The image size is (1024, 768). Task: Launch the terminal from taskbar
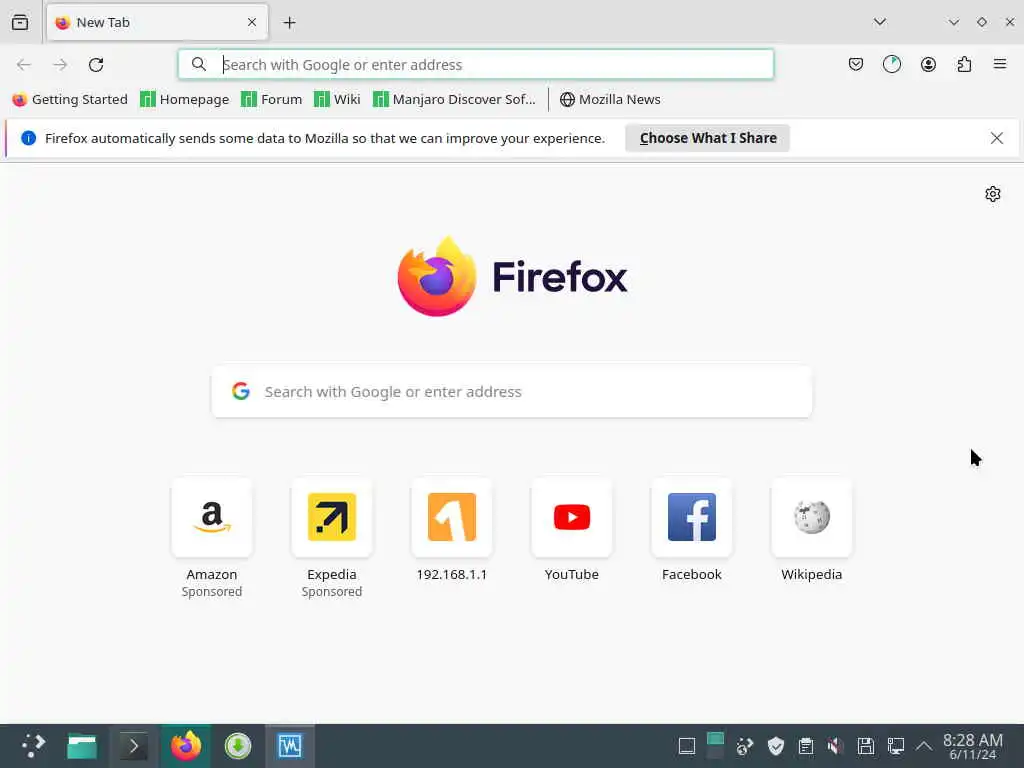[x=133, y=746]
